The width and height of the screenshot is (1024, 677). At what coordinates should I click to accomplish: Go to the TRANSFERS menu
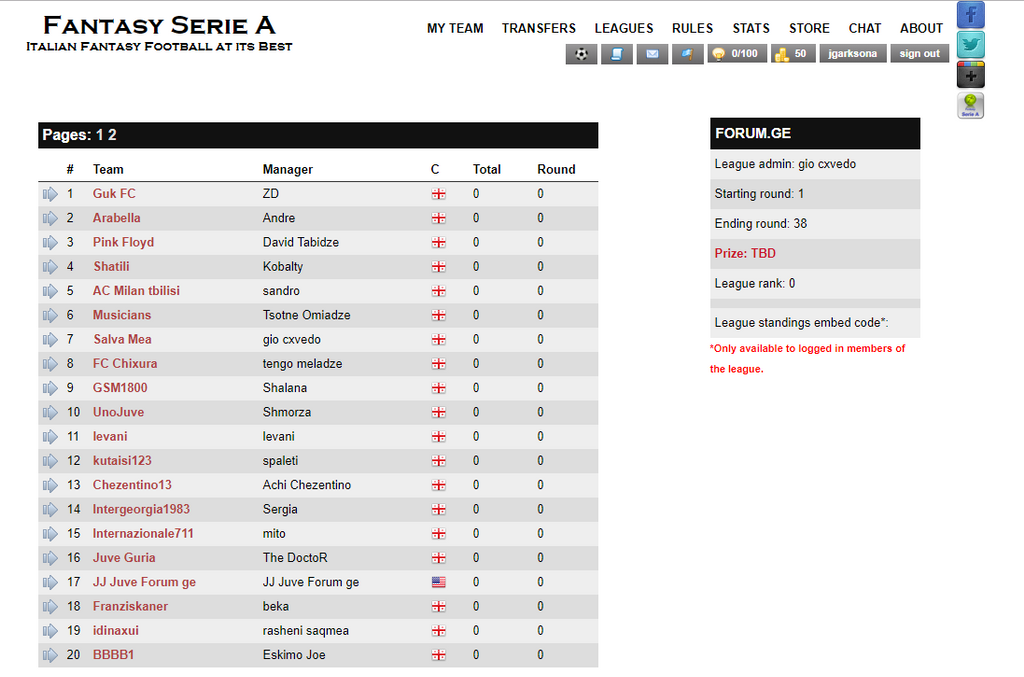(x=539, y=28)
